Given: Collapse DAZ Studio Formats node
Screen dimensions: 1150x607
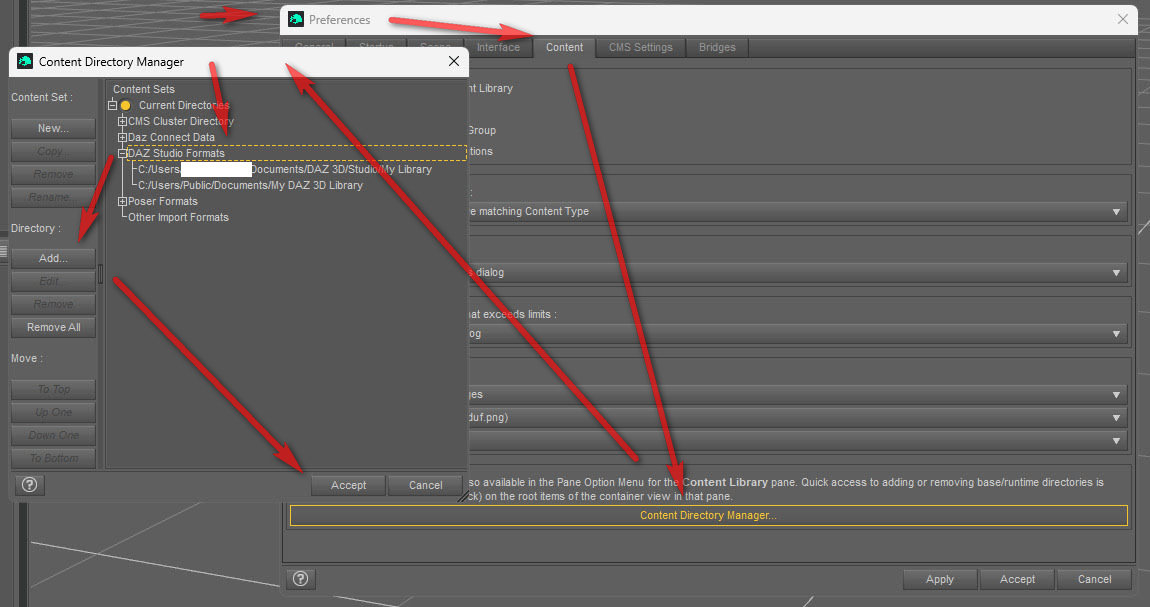Looking at the screenshot, I should click(122, 154).
